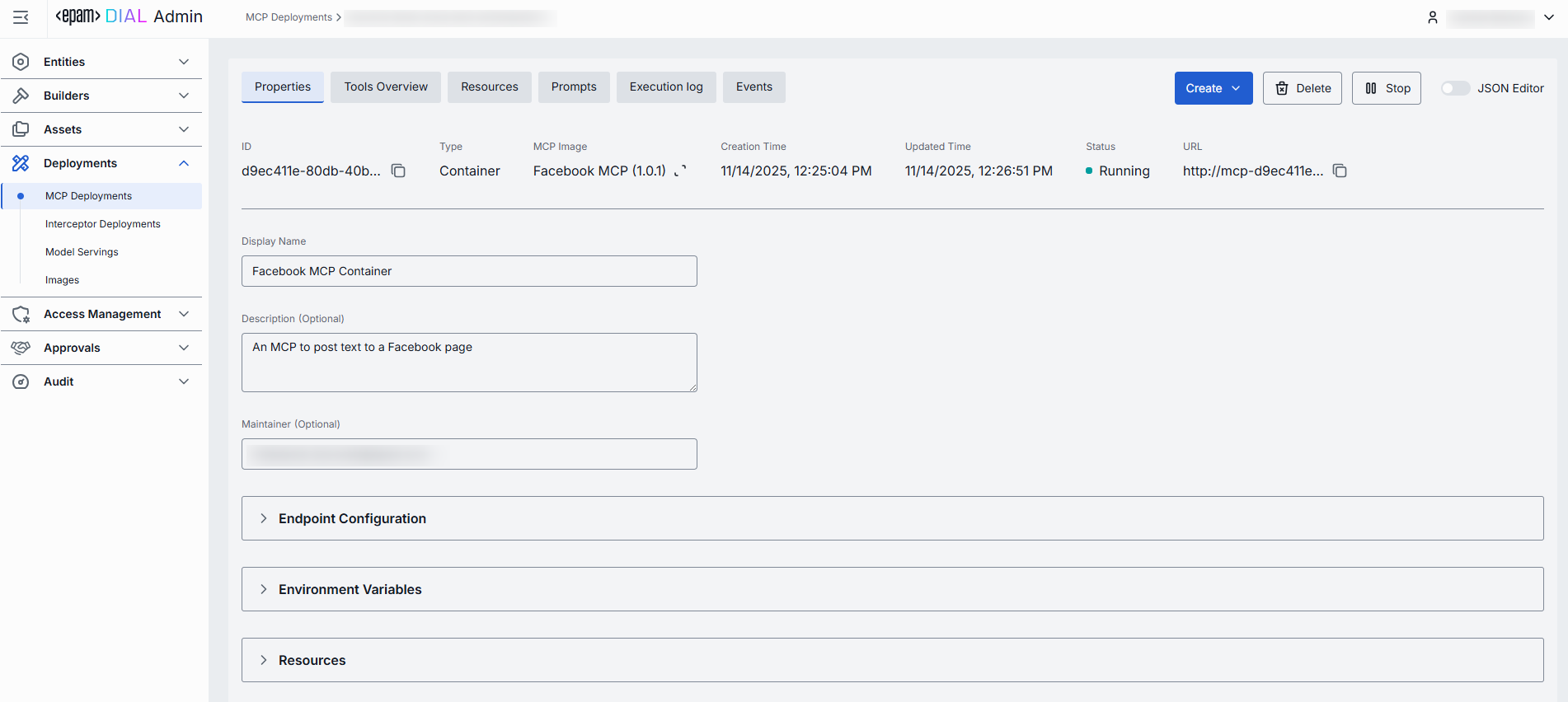Stop the running MCP deployment
This screenshot has width=1568, height=702.
pos(1387,88)
